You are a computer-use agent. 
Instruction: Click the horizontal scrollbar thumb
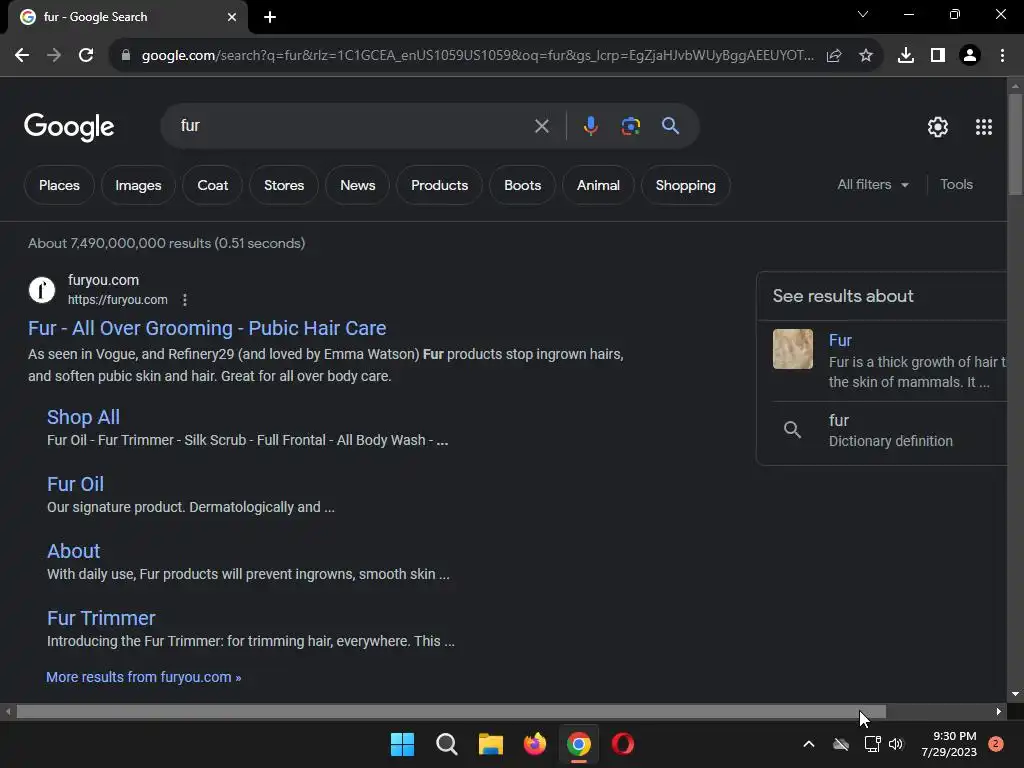[451, 711]
